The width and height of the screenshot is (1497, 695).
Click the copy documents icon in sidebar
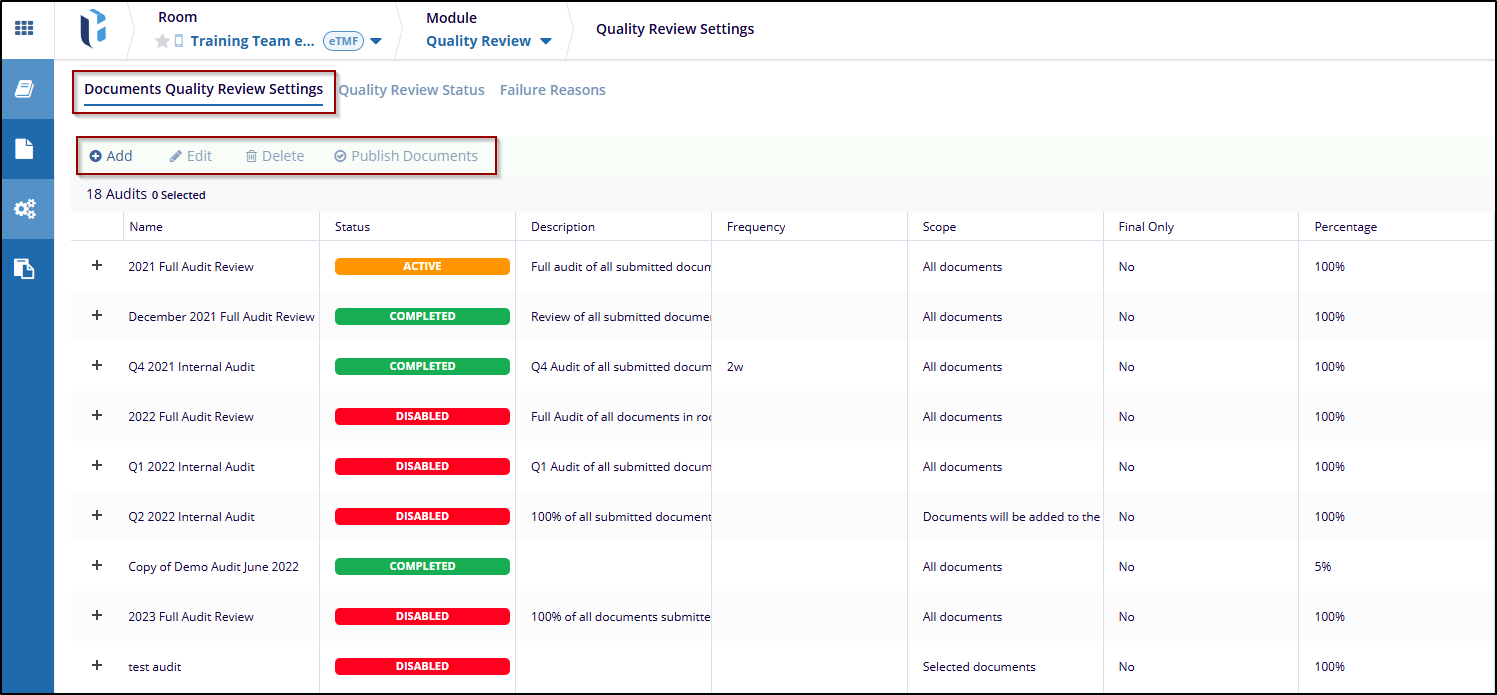pos(25,269)
